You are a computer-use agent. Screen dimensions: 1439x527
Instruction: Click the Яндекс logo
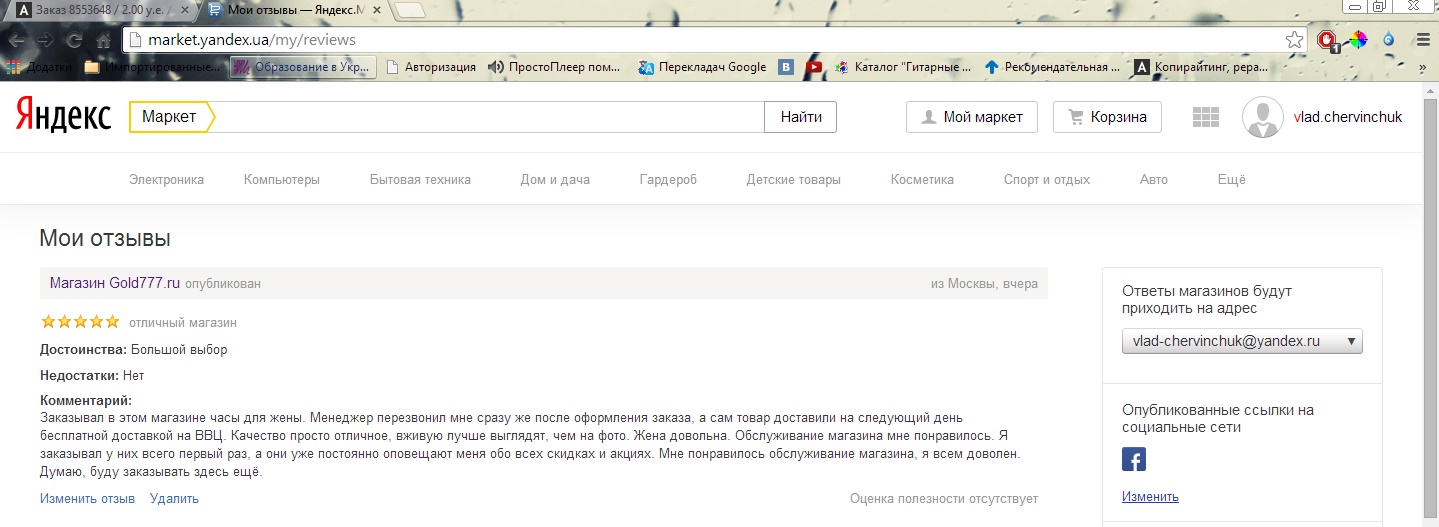click(64, 117)
